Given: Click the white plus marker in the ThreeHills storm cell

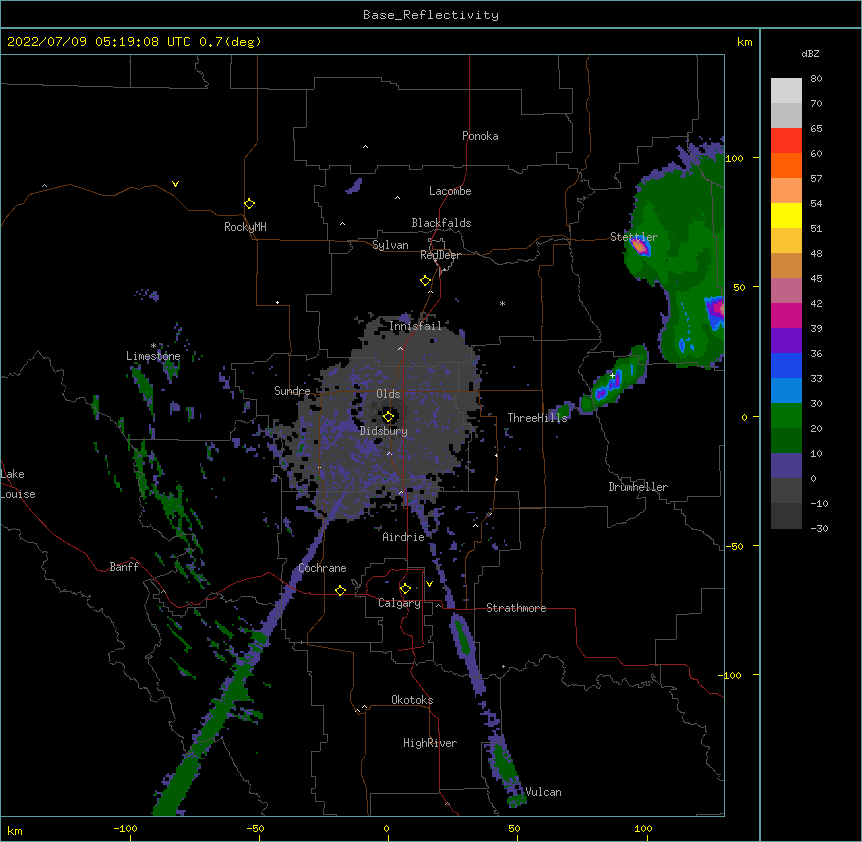Looking at the screenshot, I should coord(612,375).
